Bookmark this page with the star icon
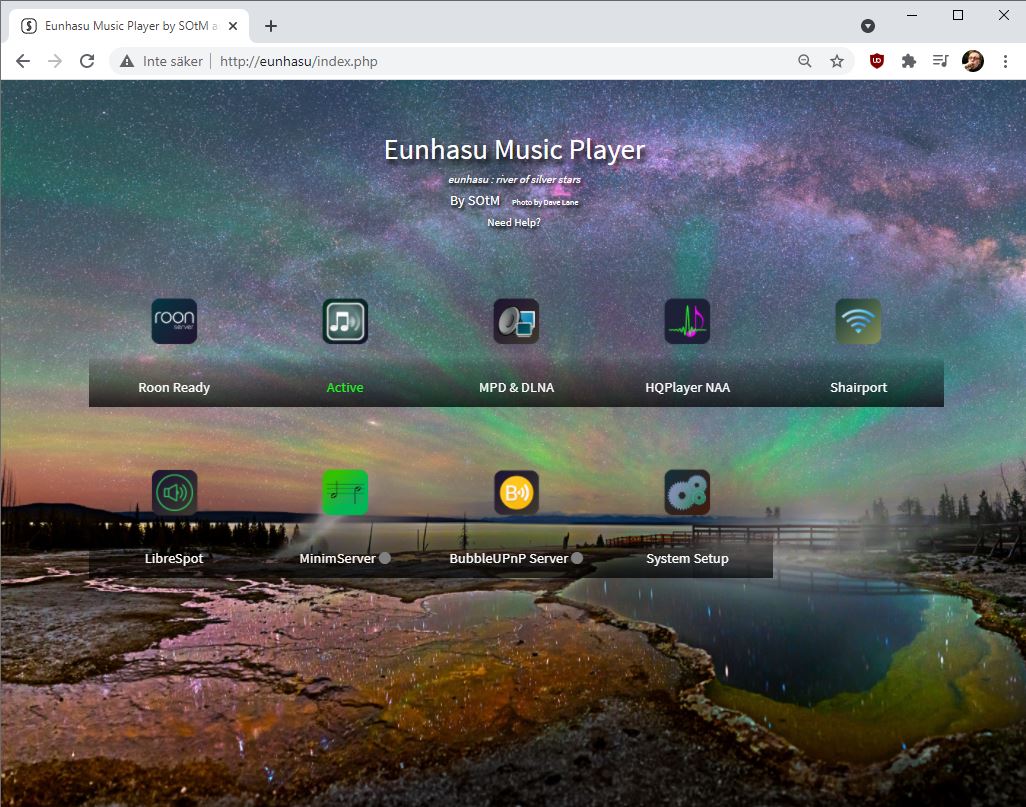1026x807 pixels. pos(837,62)
